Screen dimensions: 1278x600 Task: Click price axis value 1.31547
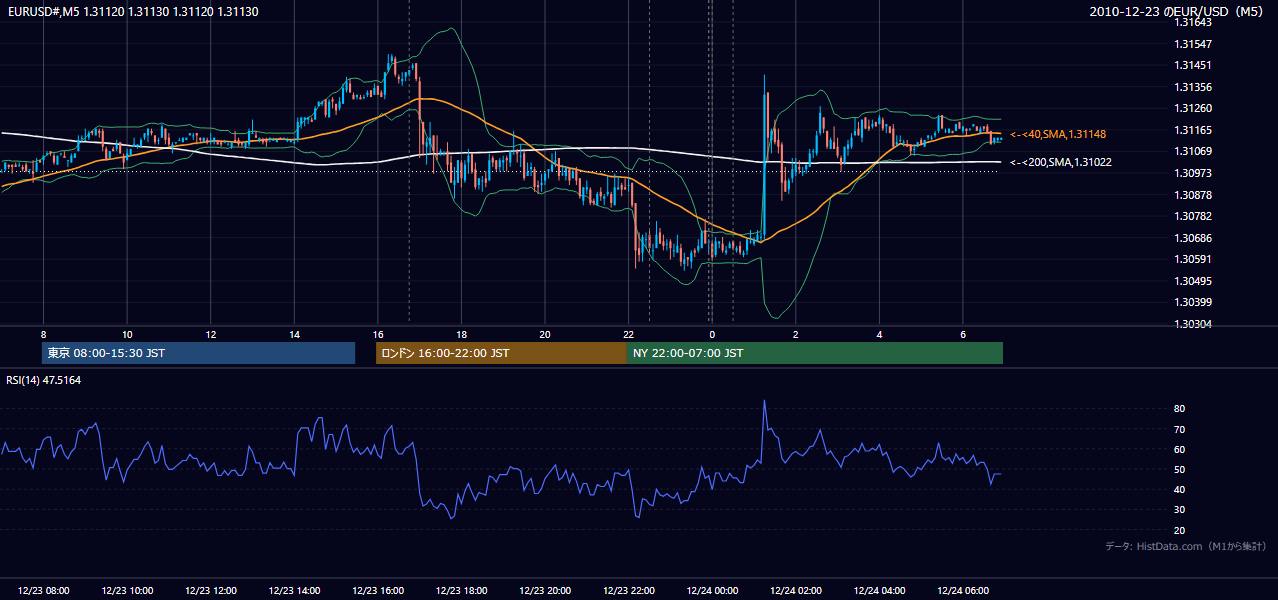click(1193, 44)
